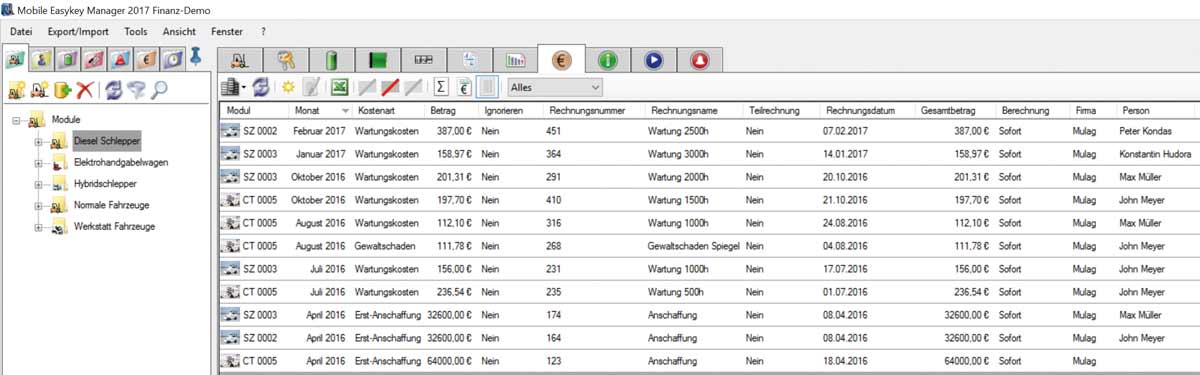Select the Euro sidebar tab
Viewport: 1200px width, 375px height.
(x=145, y=58)
